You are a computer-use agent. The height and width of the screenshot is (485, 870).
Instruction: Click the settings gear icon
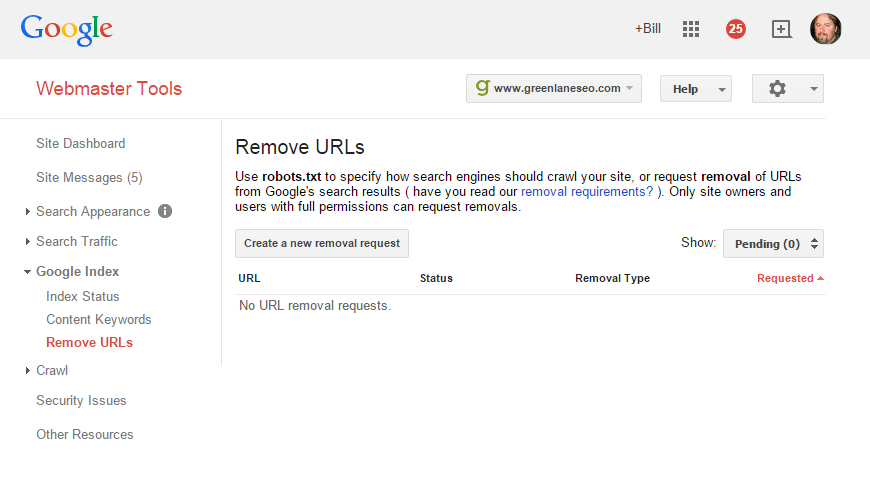click(x=777, y=89)
